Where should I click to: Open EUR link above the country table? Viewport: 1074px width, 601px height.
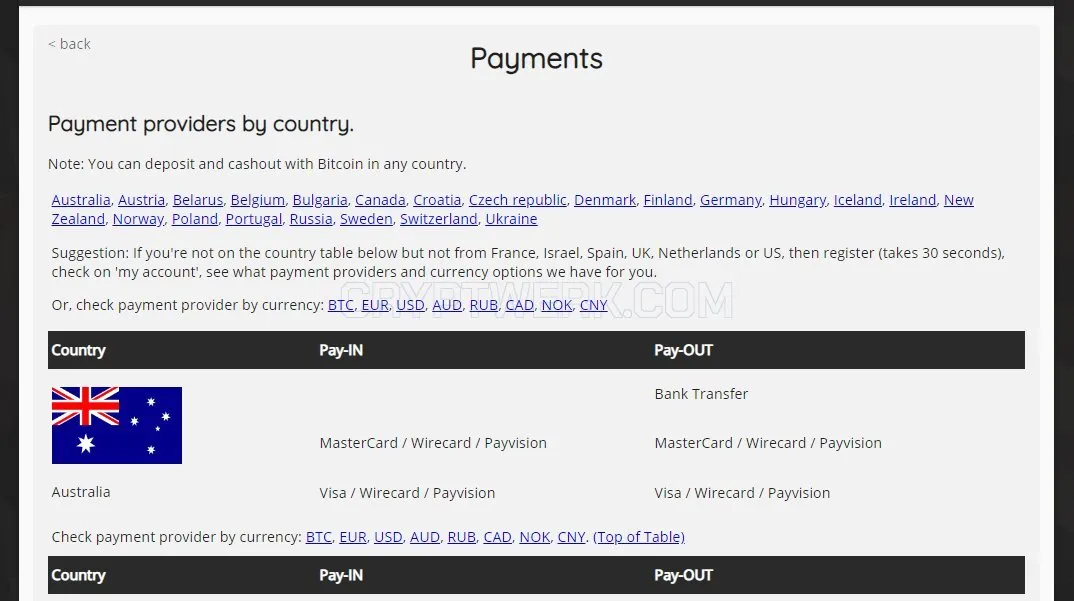click(x=375, y=305)
